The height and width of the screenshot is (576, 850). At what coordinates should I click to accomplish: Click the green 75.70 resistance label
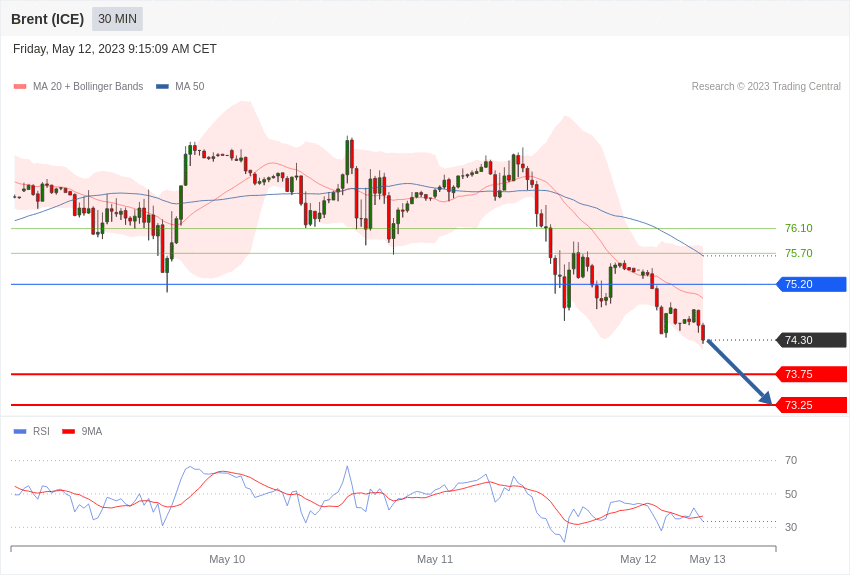pyautogui.click(x=798, y=253)
